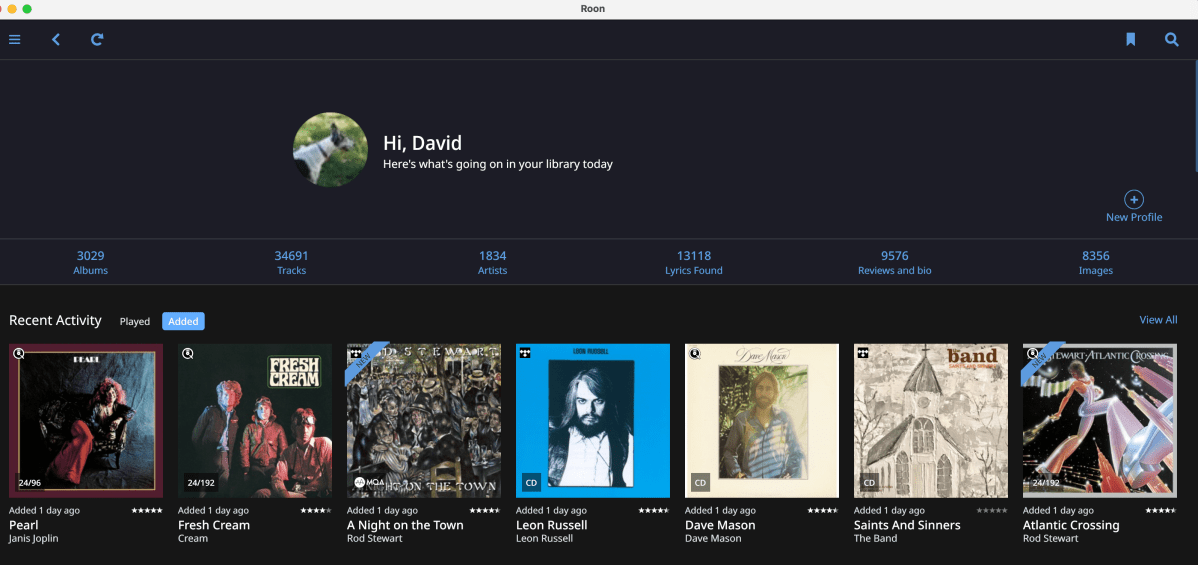Open the 1834 Artists count

[x=492, y=262]
